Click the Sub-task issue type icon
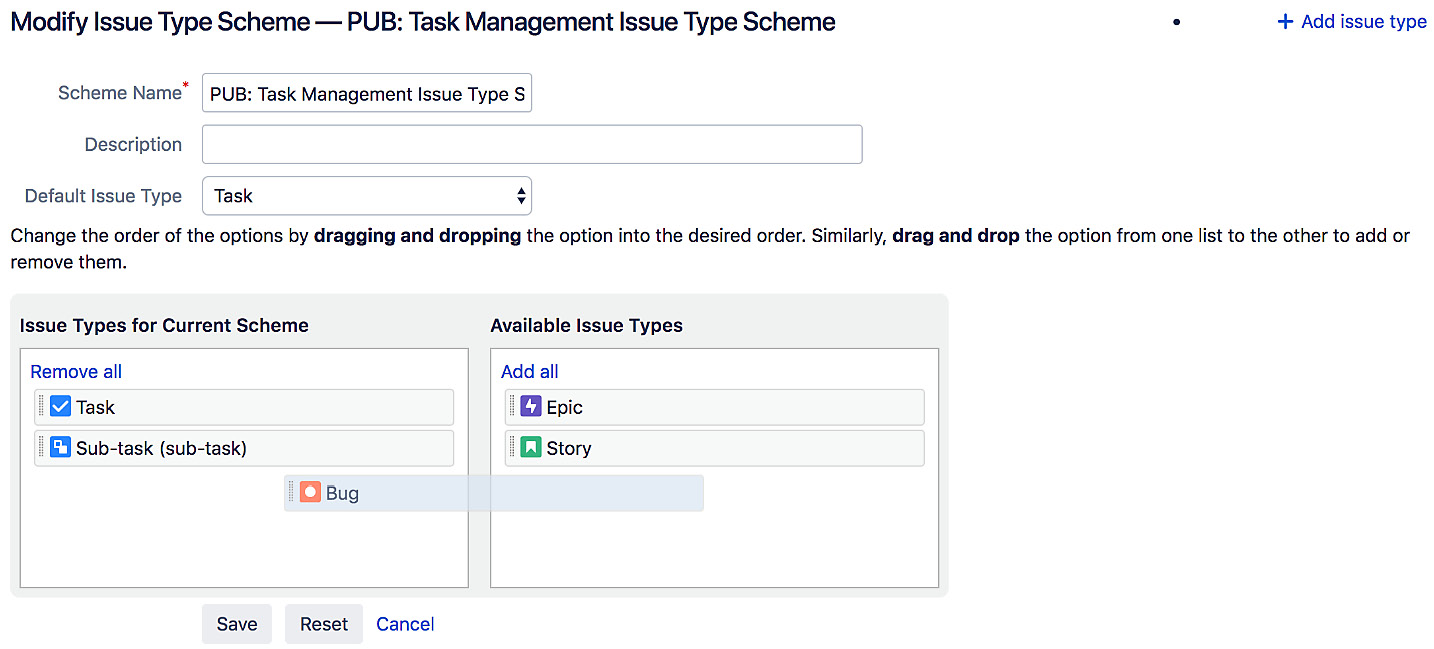 click(x=60, y=448)
